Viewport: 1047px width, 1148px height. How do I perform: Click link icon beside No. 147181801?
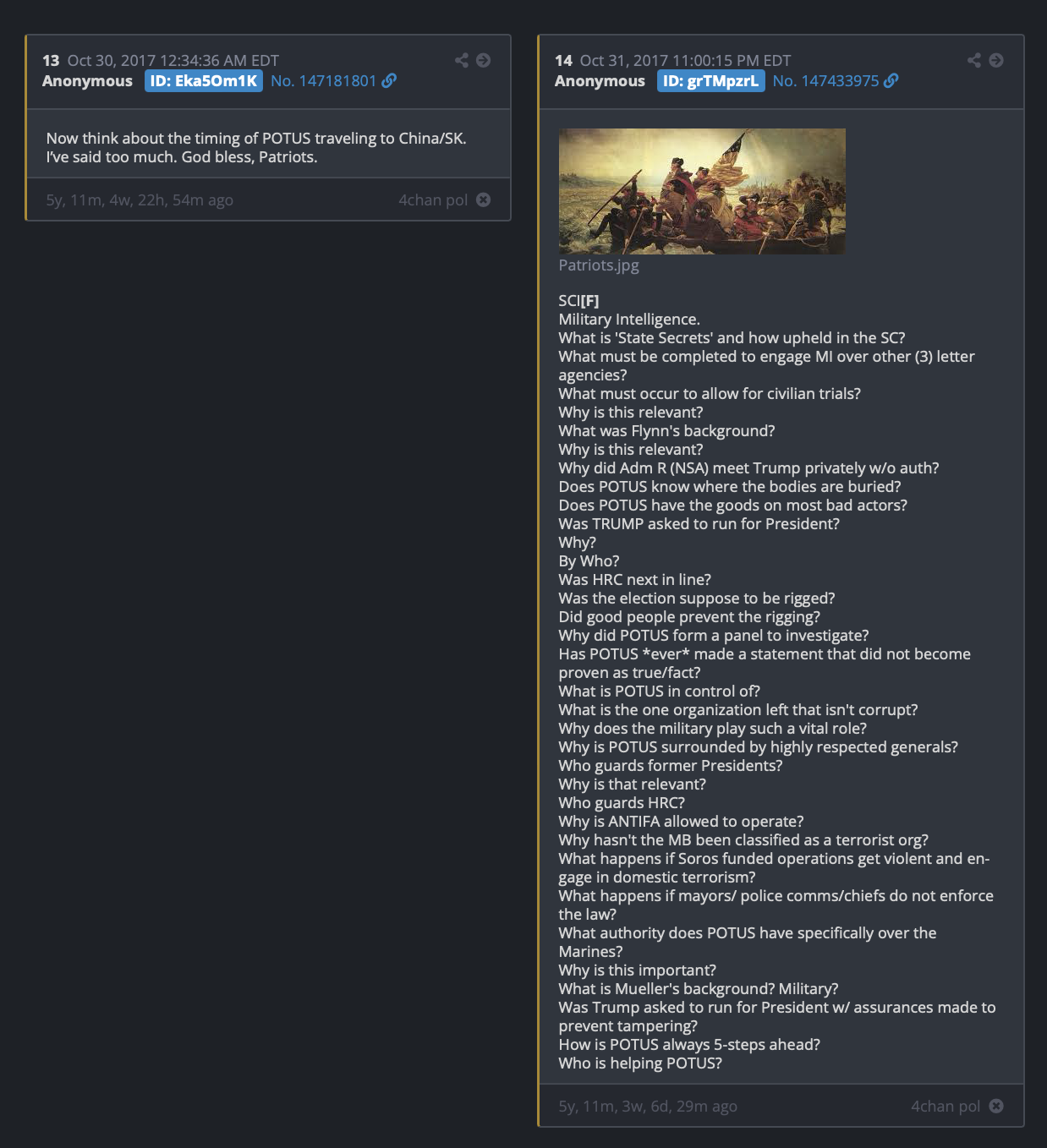(389, 80)
